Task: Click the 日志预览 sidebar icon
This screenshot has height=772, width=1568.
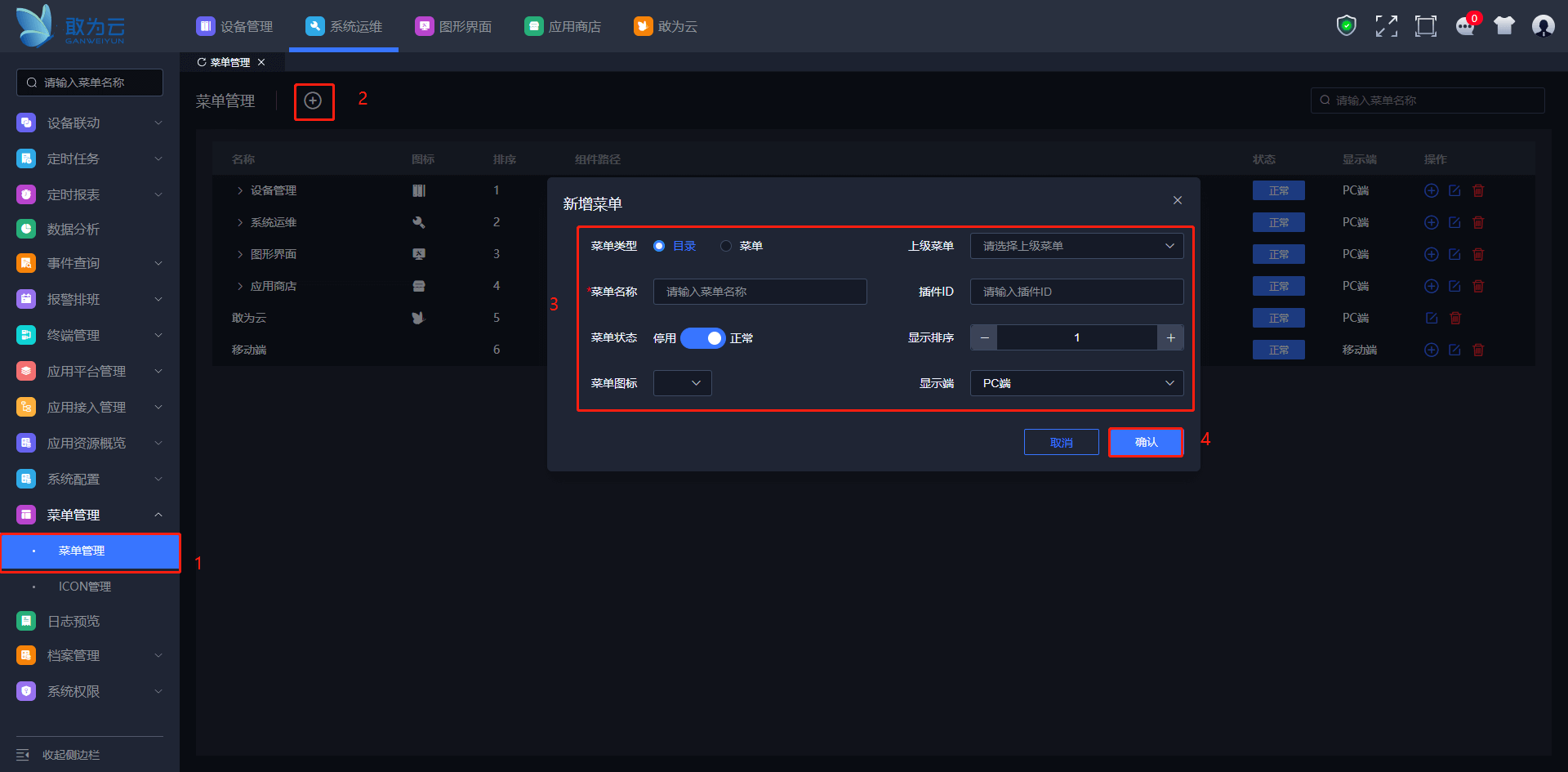Action: (26, 621)
